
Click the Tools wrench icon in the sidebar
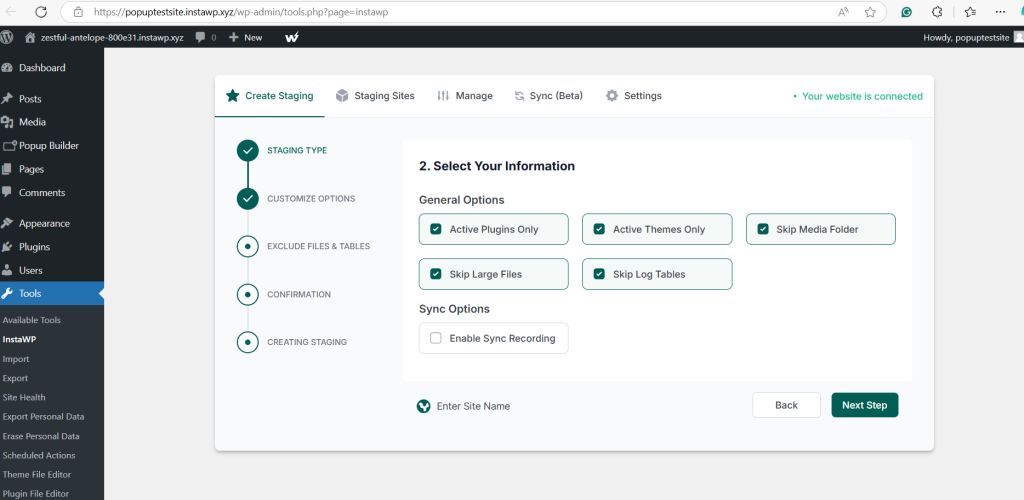click(x=7, y=294)
